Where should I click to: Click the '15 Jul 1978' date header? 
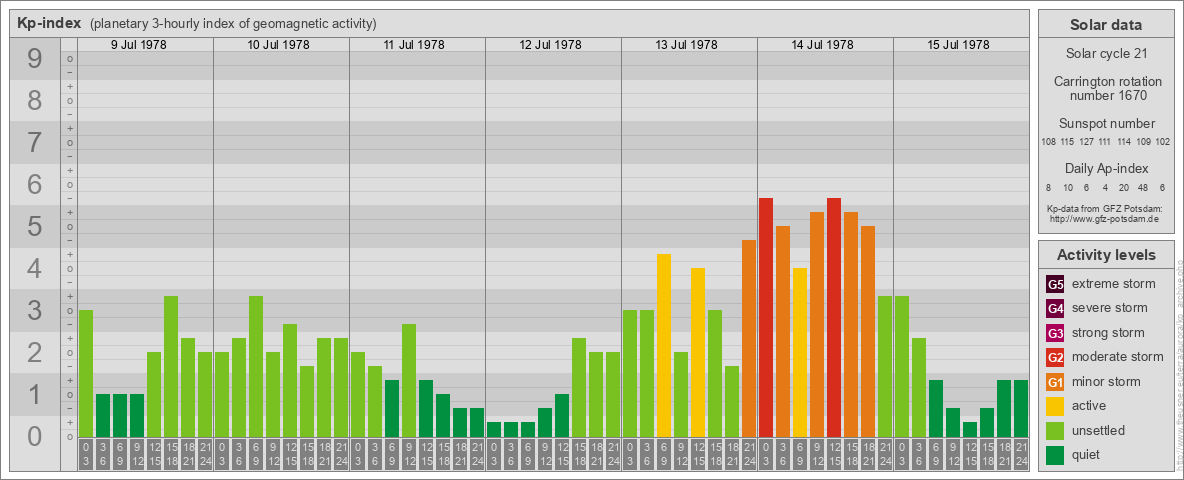click(x=958, y=45)
